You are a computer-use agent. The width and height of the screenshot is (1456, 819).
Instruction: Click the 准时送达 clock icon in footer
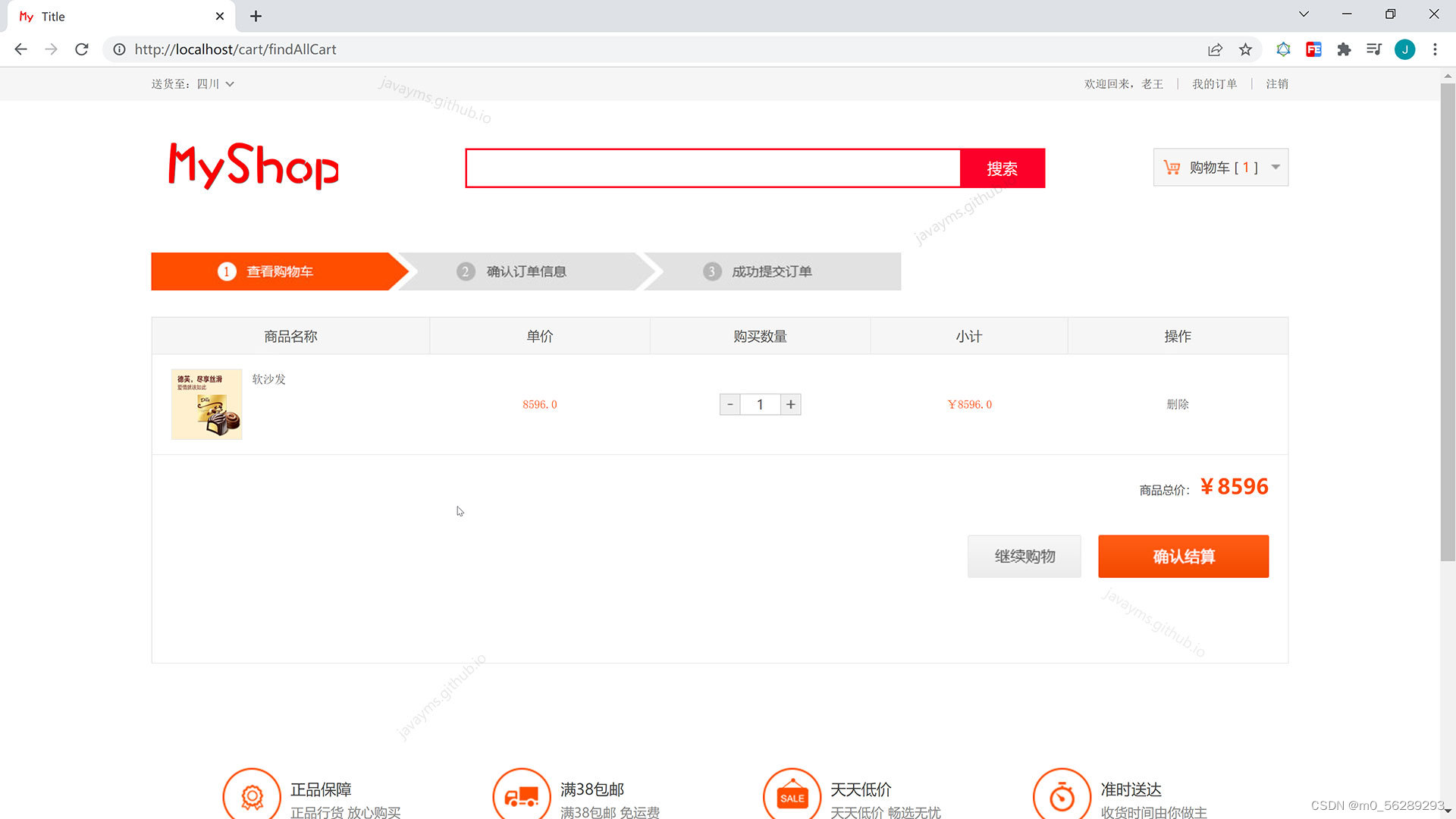click(x=1062, y=794)
